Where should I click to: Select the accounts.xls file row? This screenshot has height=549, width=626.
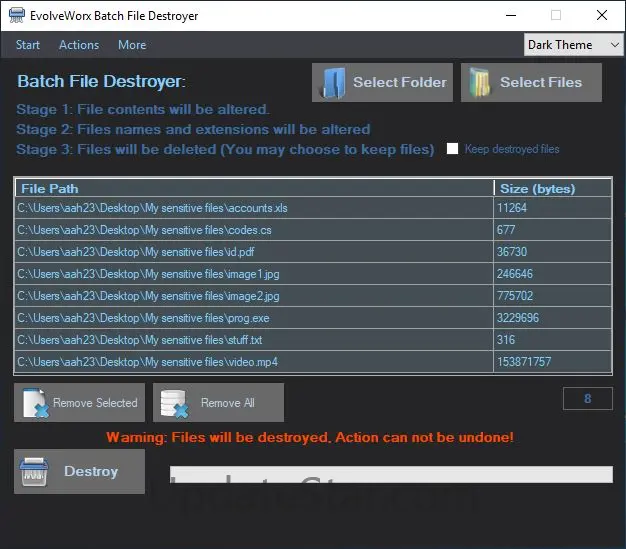click(x=254, y=208)
